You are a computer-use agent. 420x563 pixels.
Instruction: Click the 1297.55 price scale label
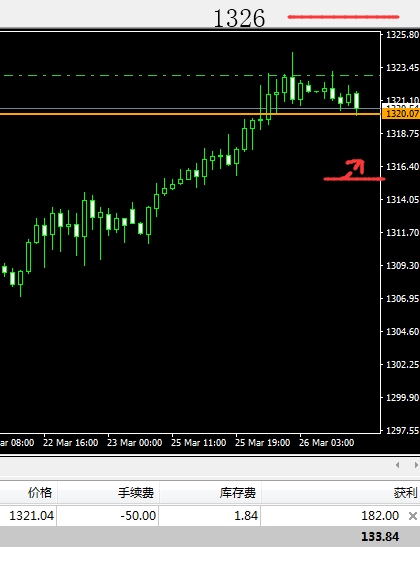point(402,431)
